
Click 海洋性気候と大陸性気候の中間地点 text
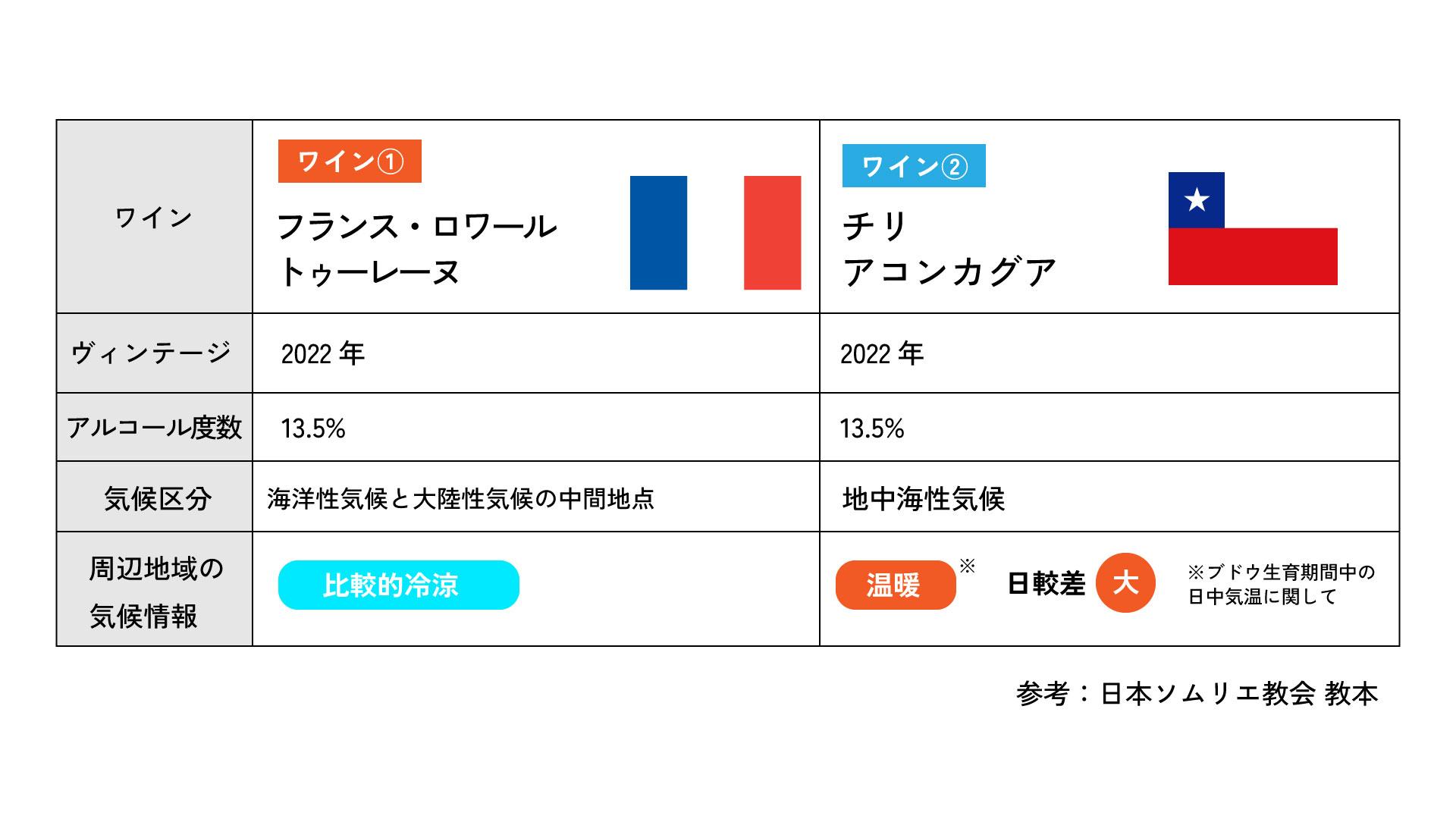[460, 499]
